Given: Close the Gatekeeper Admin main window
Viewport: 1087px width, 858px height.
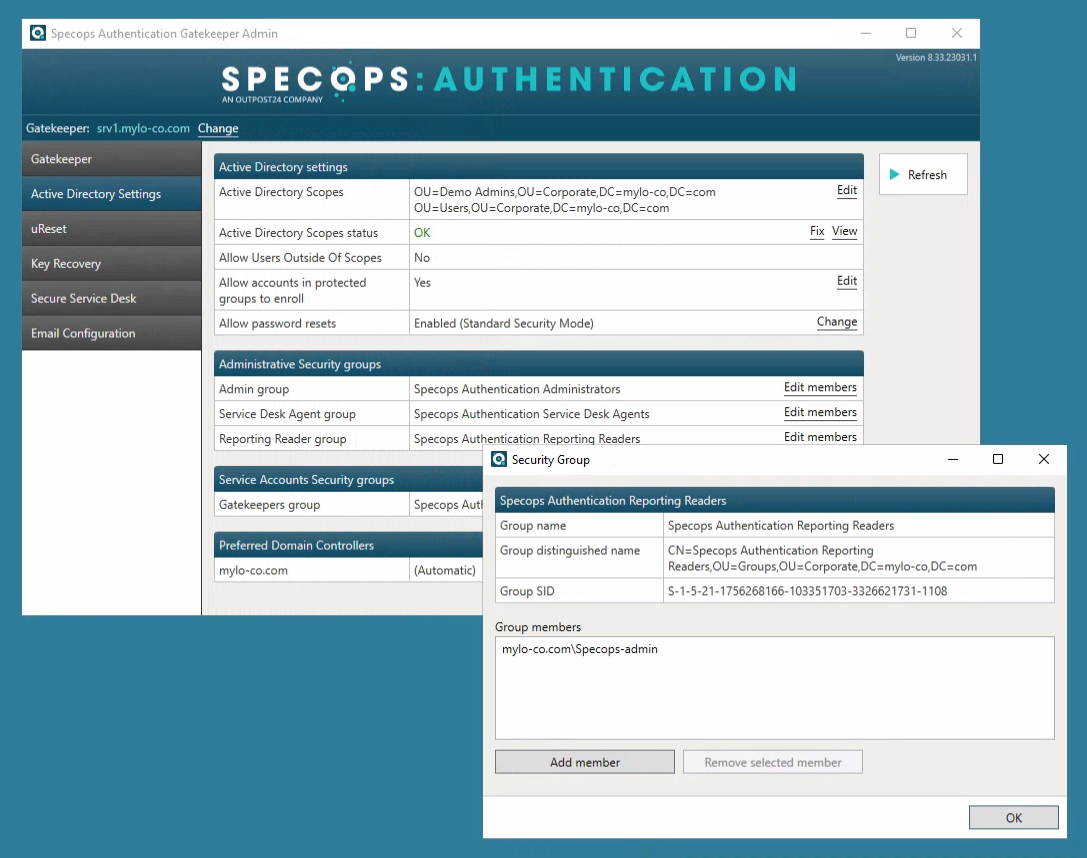Looking at the screenshot, I should [957, 33].
